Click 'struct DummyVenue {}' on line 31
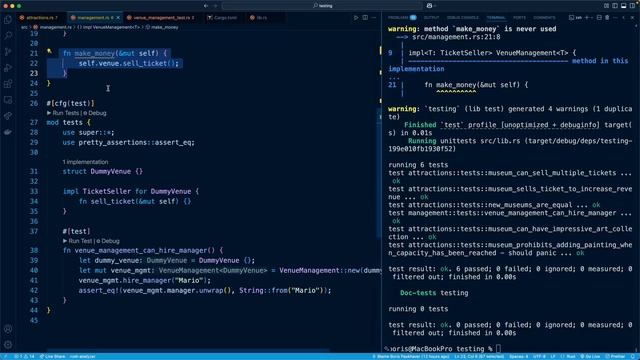Screen dimensions: 640x360 click(x=102, y=171)
